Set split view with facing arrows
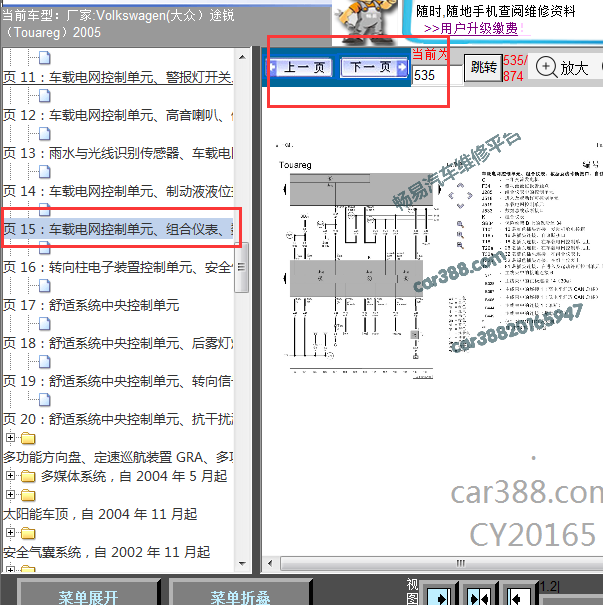603x605 pixels. click(478, 596)
